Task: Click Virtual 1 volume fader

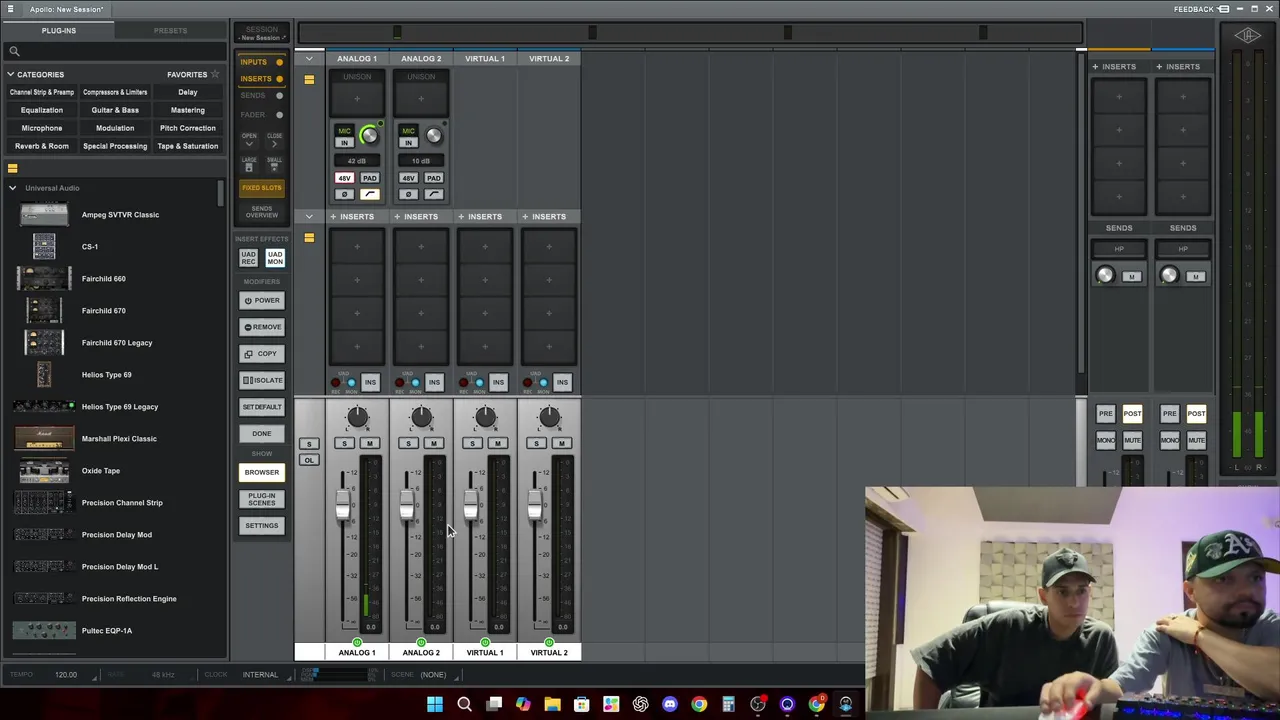Action: [472, 506]
